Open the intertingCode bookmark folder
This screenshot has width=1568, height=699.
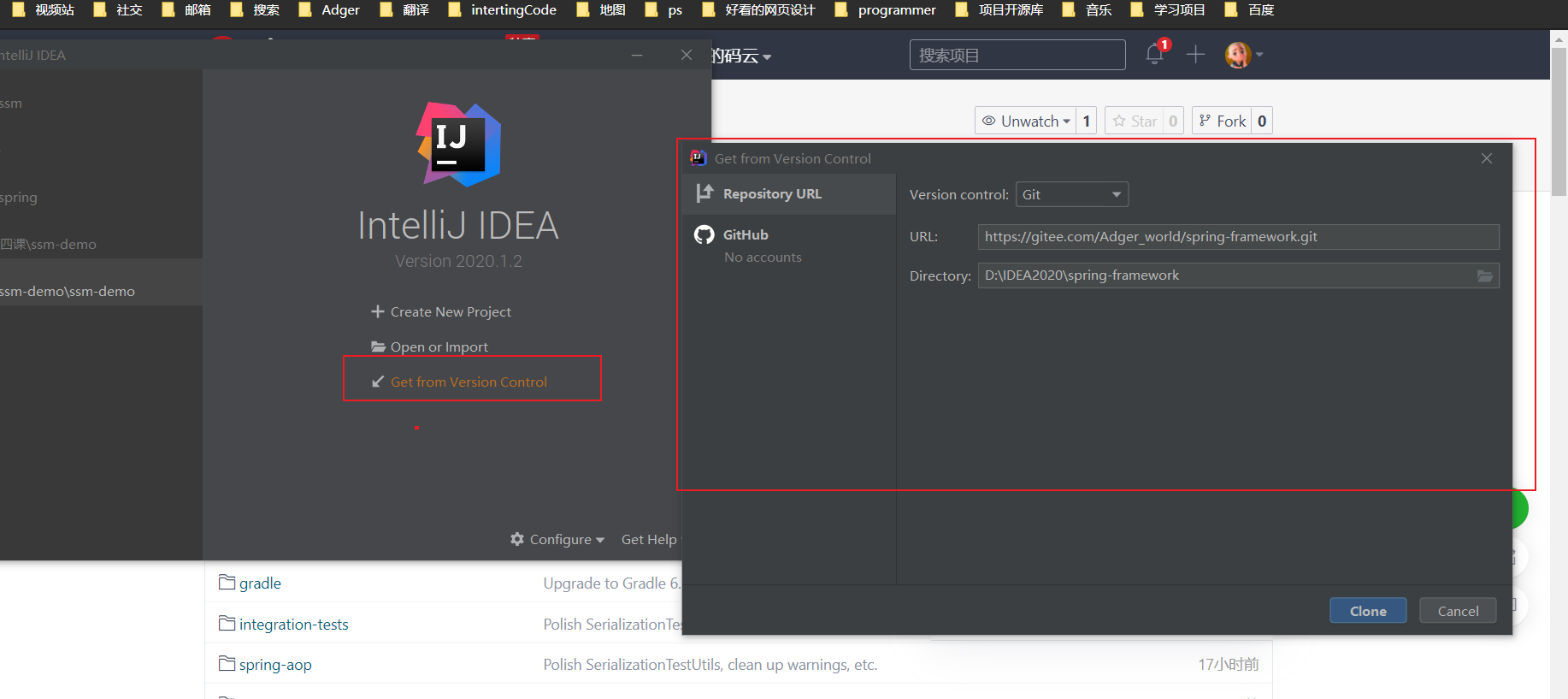[502, 10]
